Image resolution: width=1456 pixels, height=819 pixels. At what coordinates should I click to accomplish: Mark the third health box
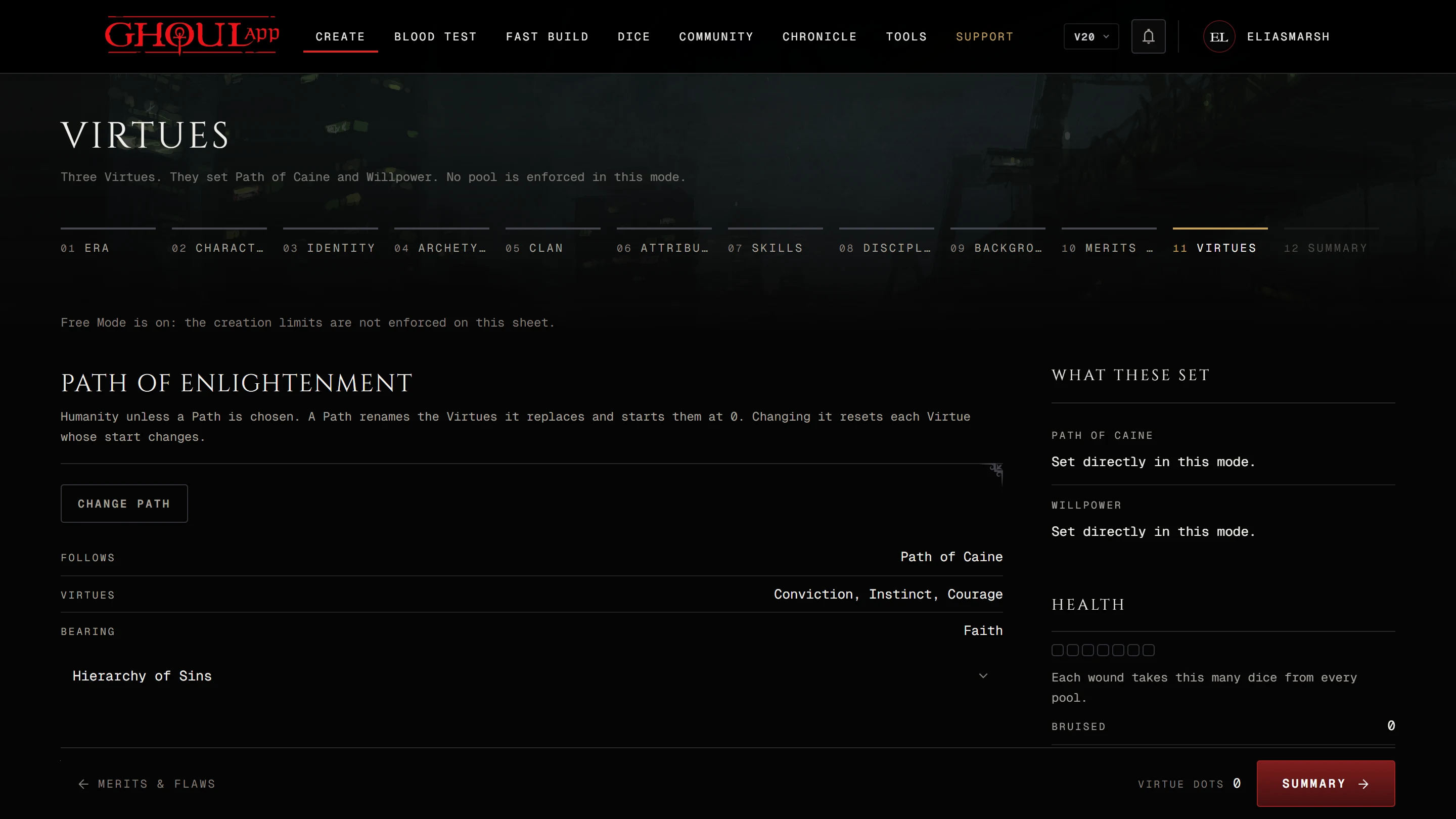[1088, 650]
